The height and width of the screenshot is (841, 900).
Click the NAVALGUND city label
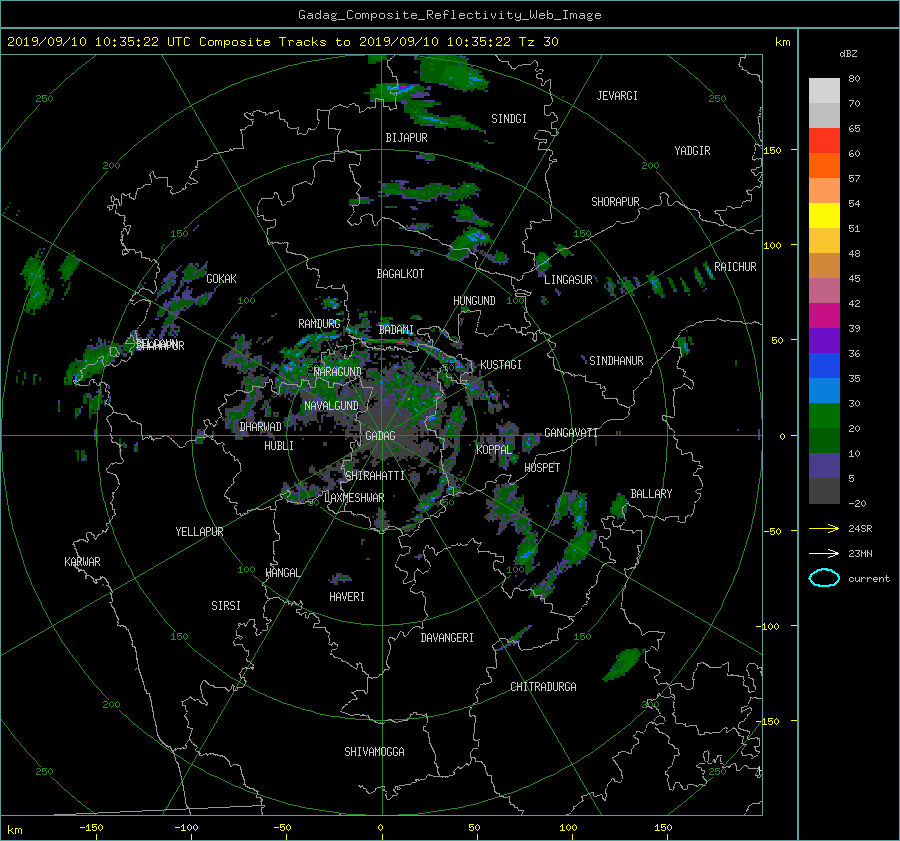pyautogui.click(x=331, y=406)
